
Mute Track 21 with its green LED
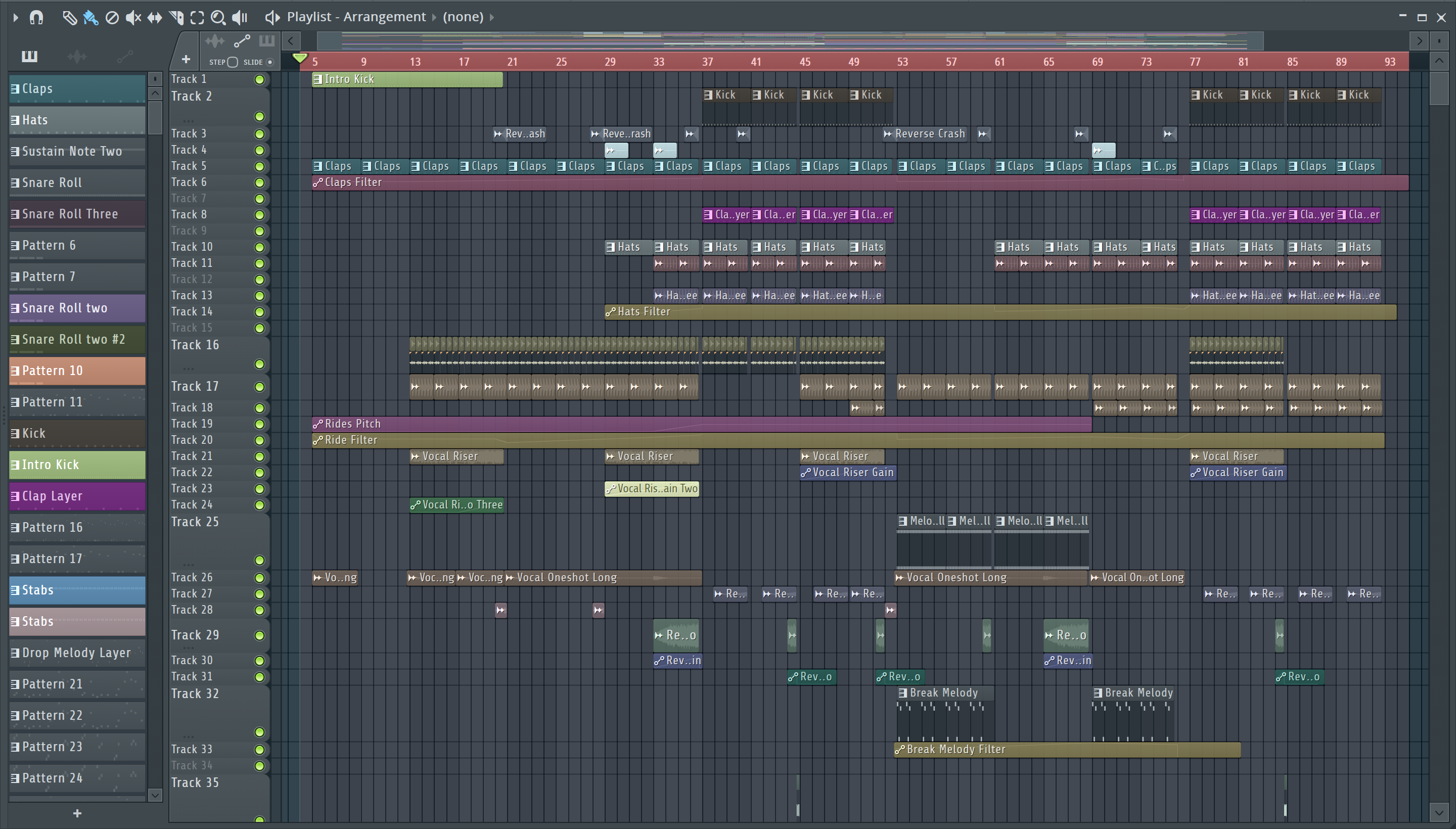[x=260, y=456]
